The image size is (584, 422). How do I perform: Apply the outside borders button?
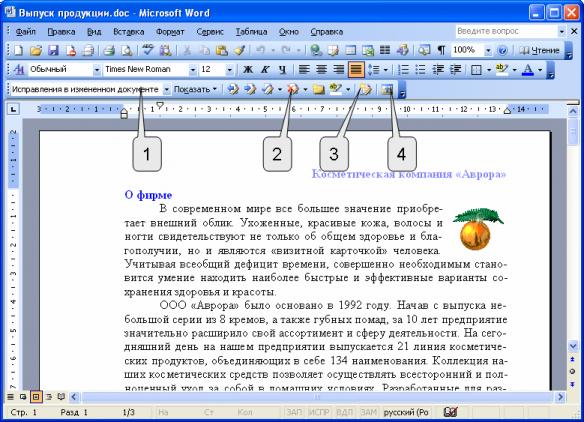click(476, 69)
